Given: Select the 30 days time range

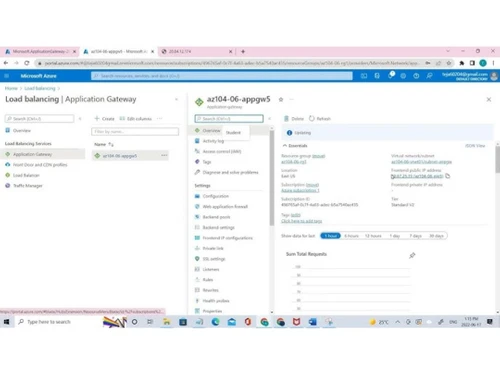Looking at the screenshot, I should pyautogui.click(x=436, y=236).
